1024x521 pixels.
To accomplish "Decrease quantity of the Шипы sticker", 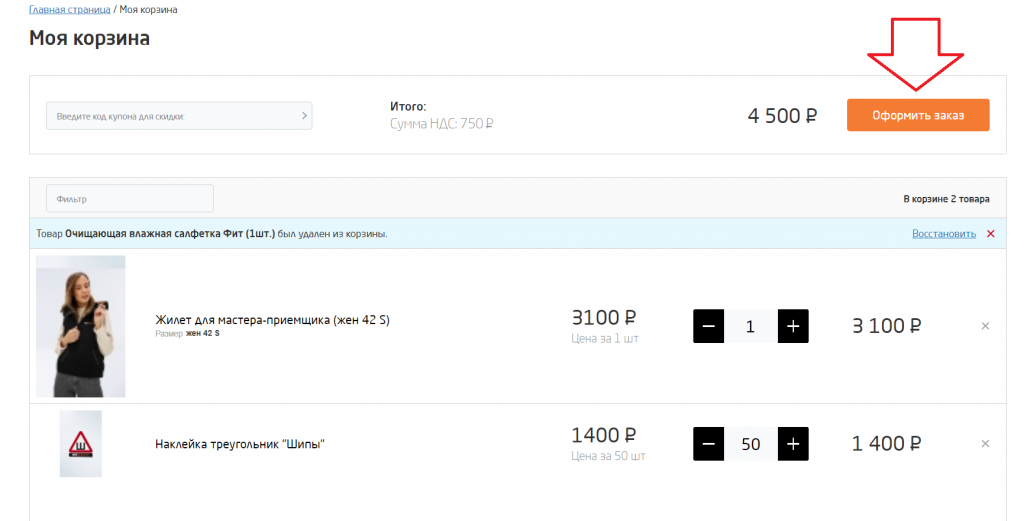I will click(x=708, y=444).
